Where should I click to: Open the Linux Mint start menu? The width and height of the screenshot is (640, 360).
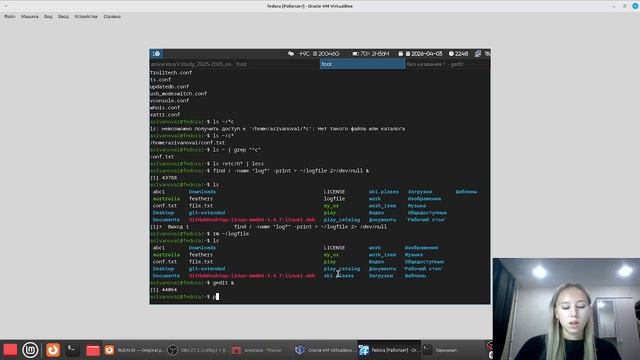pos(30,350)
